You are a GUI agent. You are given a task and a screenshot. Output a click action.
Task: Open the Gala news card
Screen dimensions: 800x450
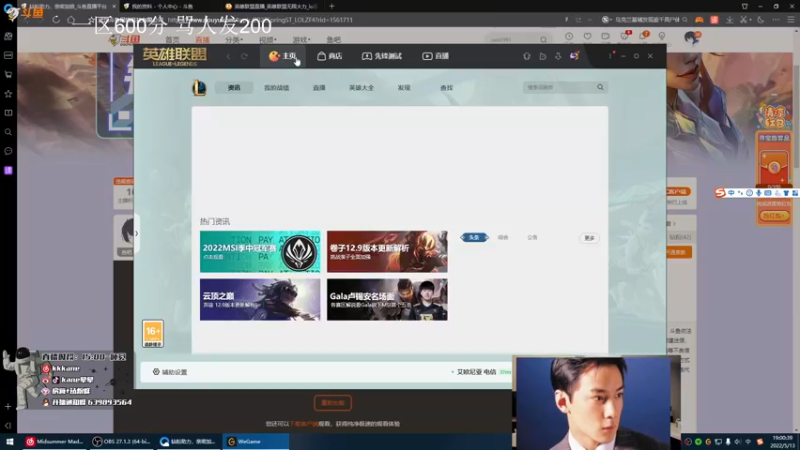(387, 299)
